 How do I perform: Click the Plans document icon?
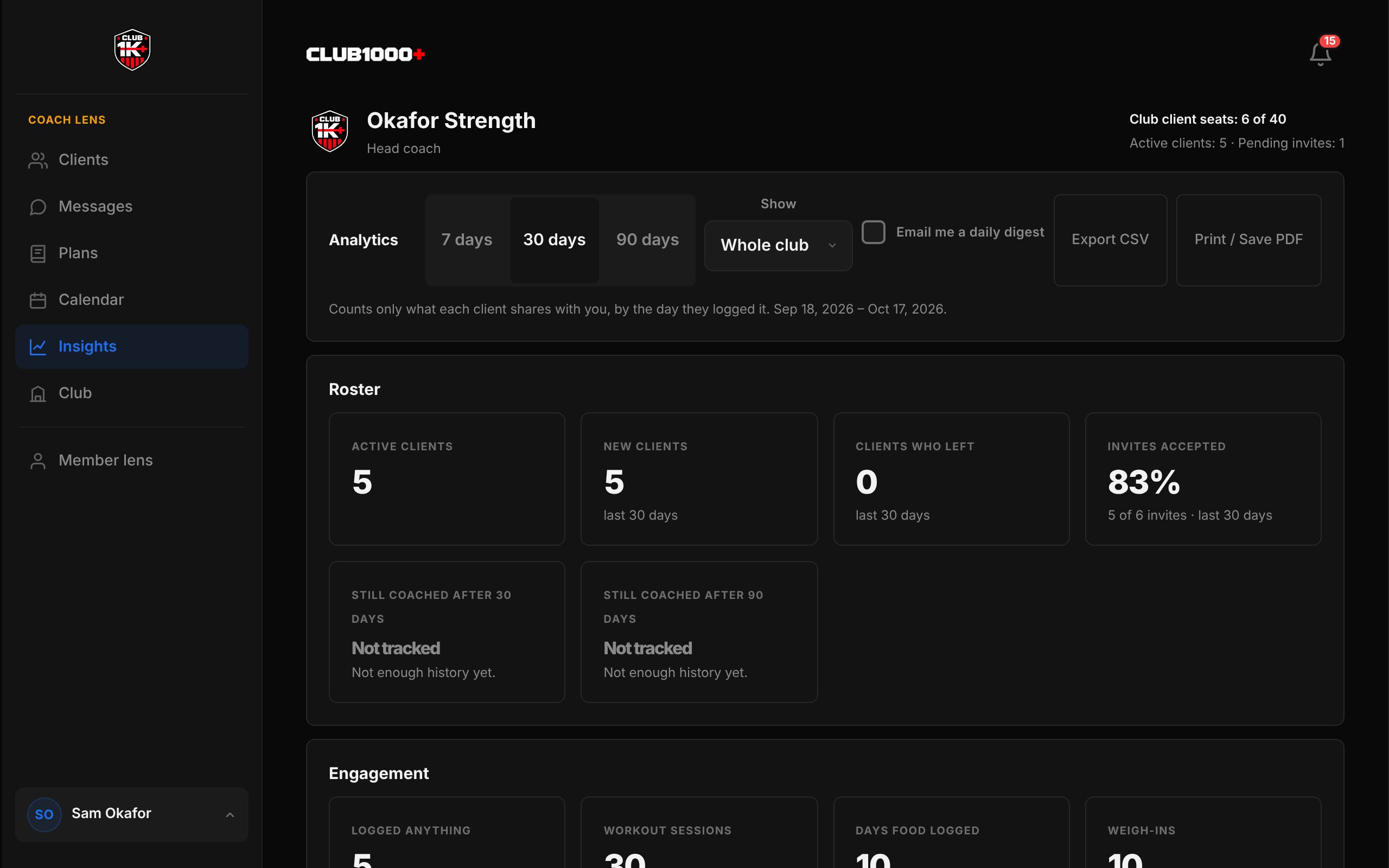coord(38,253)
